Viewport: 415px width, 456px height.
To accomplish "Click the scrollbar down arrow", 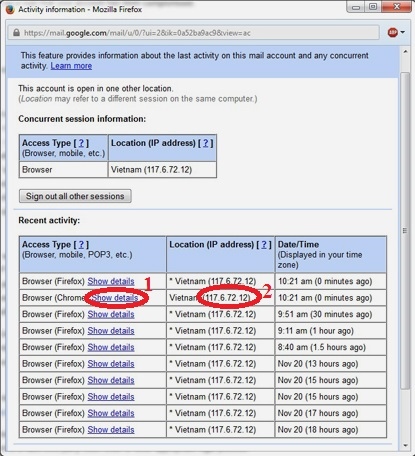I will click(x=405, y=445).
